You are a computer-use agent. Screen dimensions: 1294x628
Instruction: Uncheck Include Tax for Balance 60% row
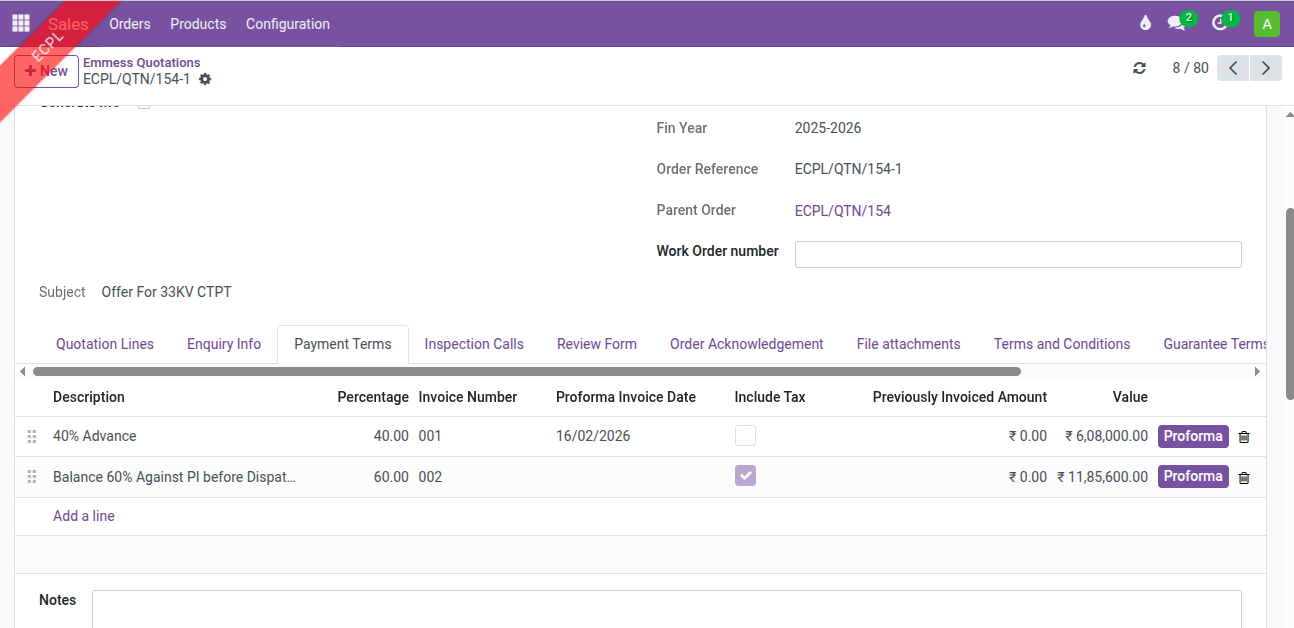(x=745, y=476)
